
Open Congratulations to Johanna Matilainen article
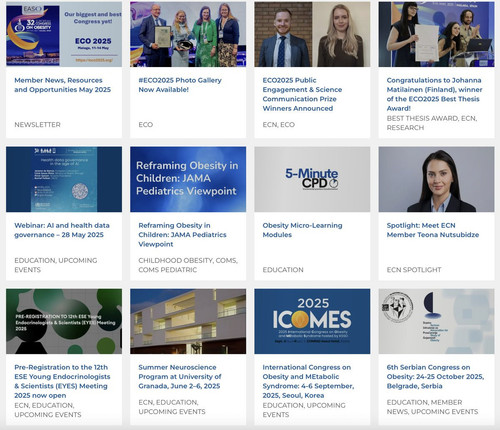(x=434, y=94)
